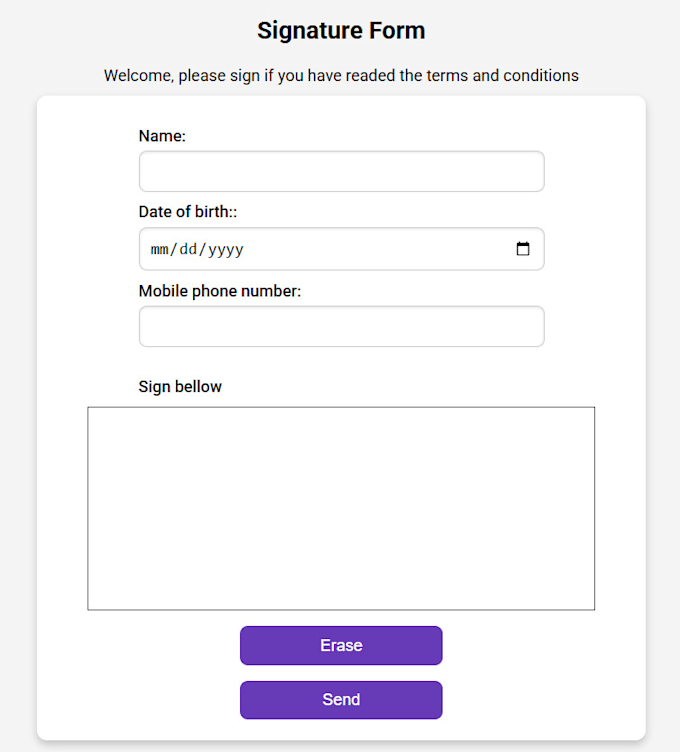Image resolution: width=680 pixels, height=752 pixels.
Task: Click the Mobile phone number: label
Action: (220, 291)
